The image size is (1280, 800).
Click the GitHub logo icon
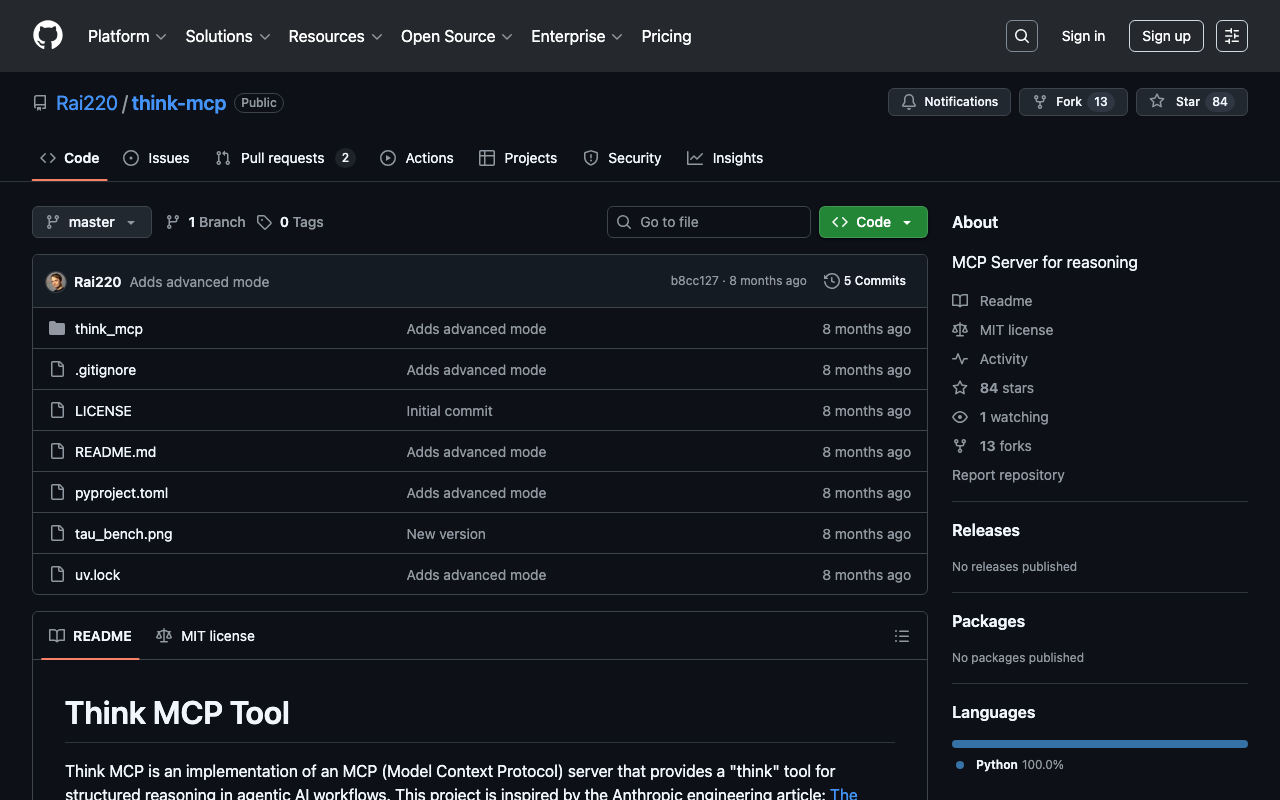[48, 36]
